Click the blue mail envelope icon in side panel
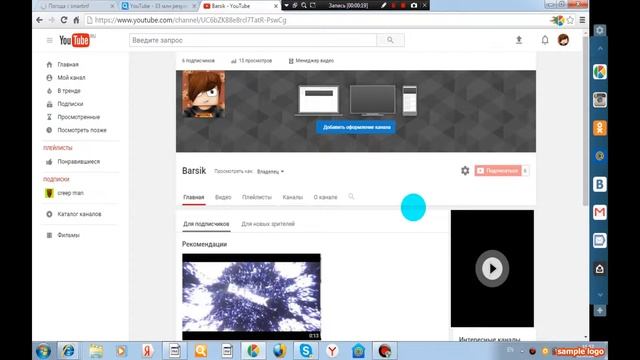Viewport: 640px width, 360px height. tap(600, 240)
